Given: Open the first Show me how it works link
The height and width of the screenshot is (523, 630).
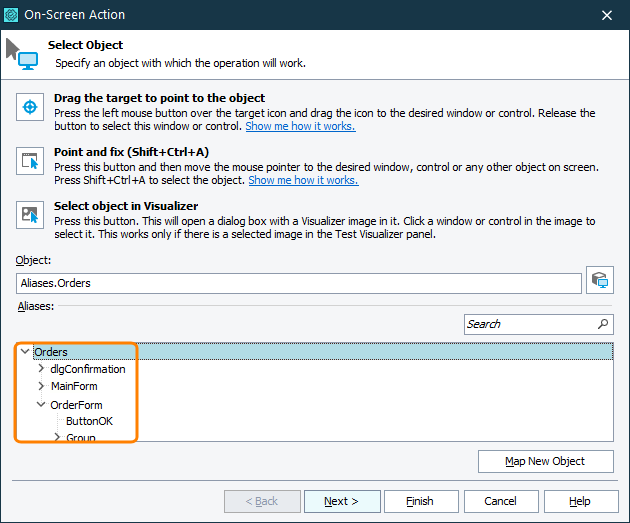Looking at the screenshot, I should (300, 127).
